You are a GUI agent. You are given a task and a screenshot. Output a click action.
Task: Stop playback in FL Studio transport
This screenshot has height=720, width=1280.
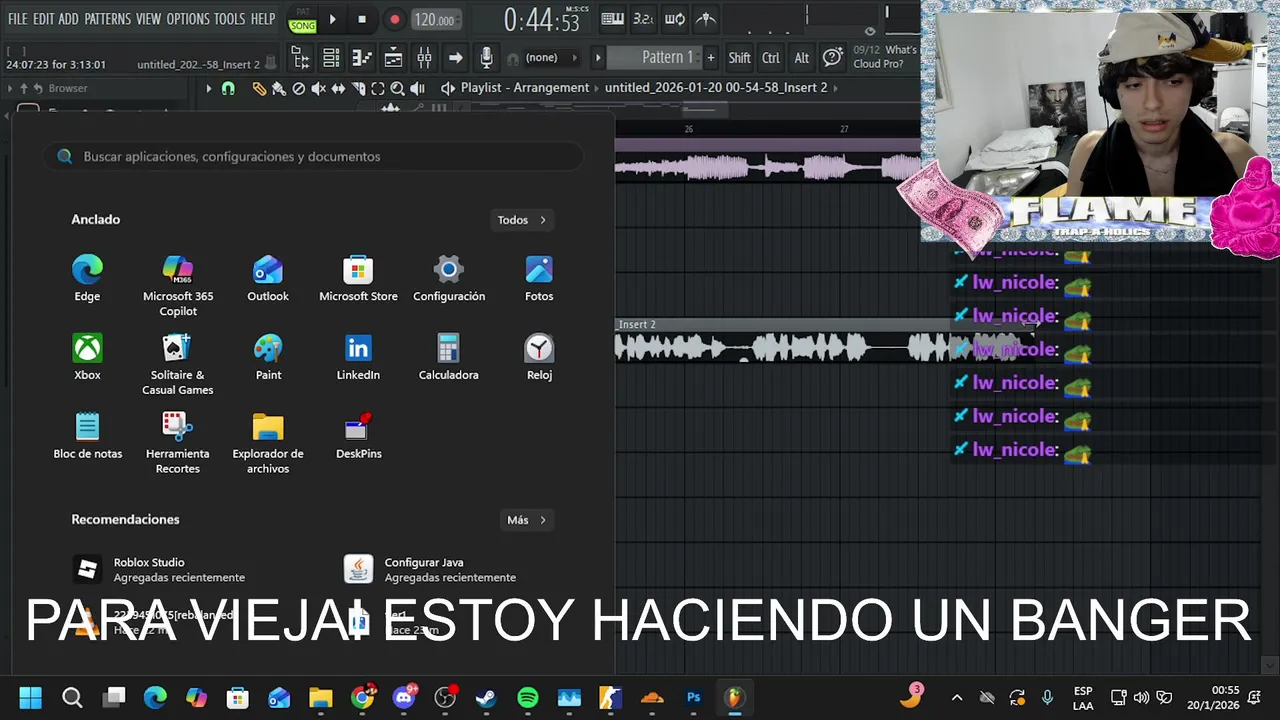click(362, 19)
